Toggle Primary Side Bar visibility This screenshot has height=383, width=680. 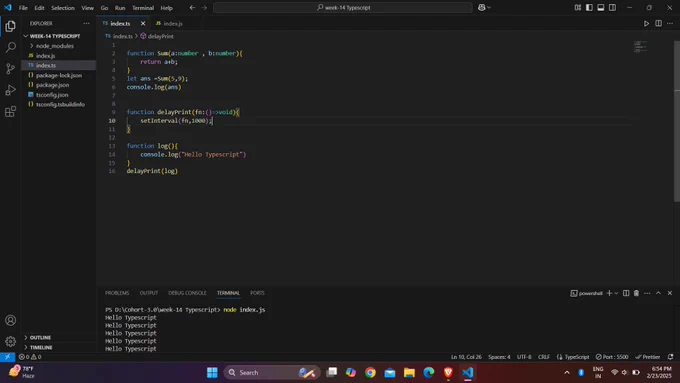coord(589,7)
